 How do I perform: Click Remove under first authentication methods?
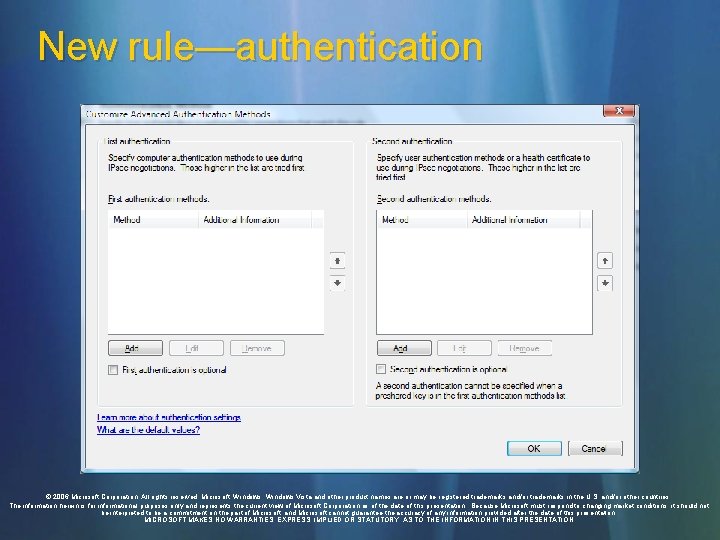point(257,348)
